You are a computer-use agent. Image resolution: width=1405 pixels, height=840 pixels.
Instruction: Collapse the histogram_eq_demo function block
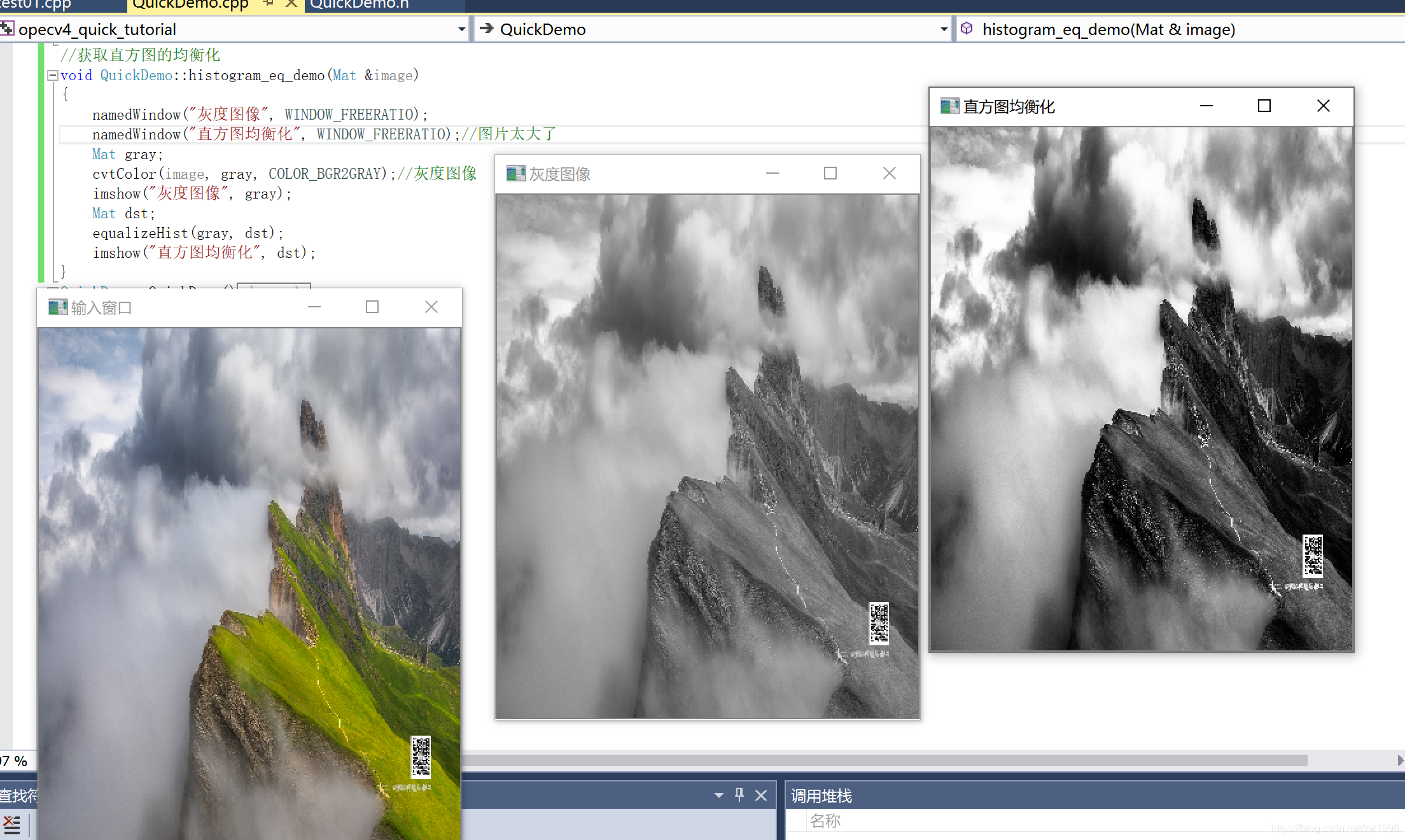53,75
